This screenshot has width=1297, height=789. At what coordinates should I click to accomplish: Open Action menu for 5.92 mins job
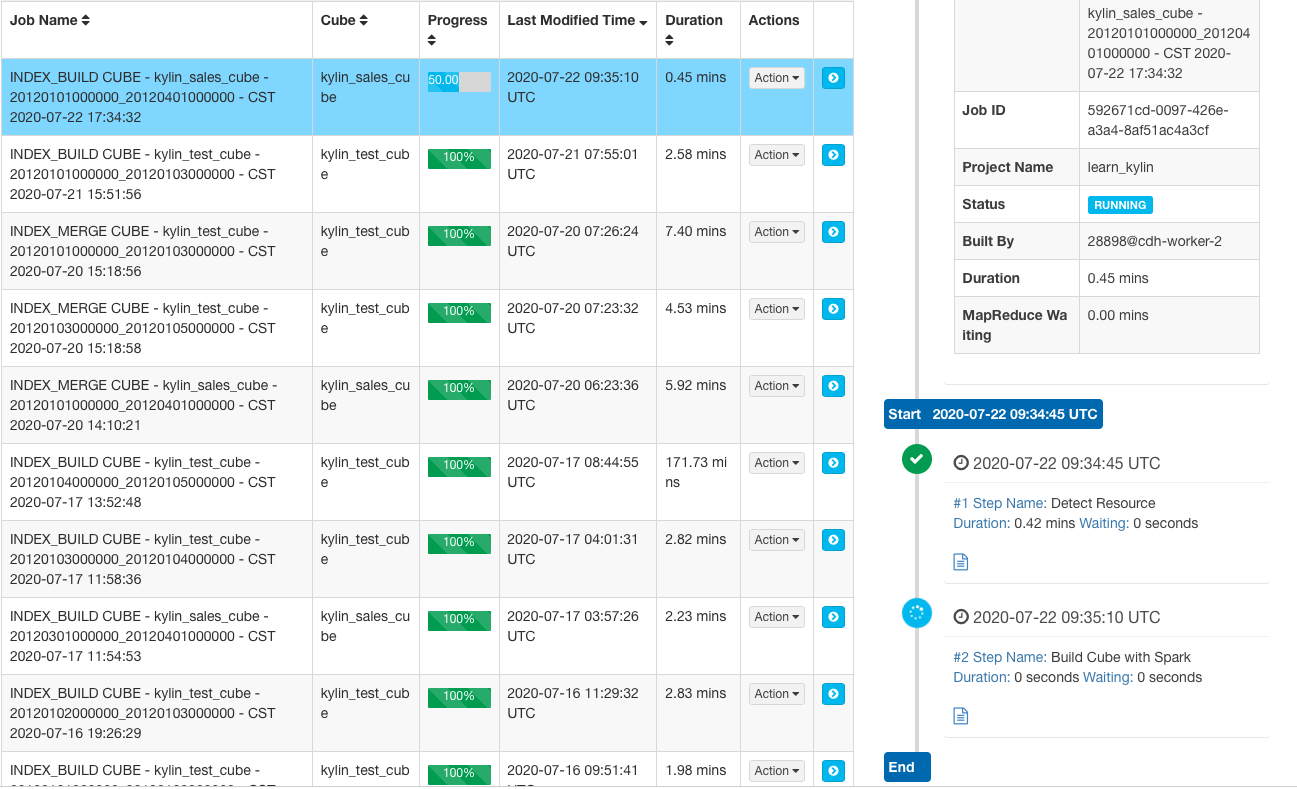[777, 386]
